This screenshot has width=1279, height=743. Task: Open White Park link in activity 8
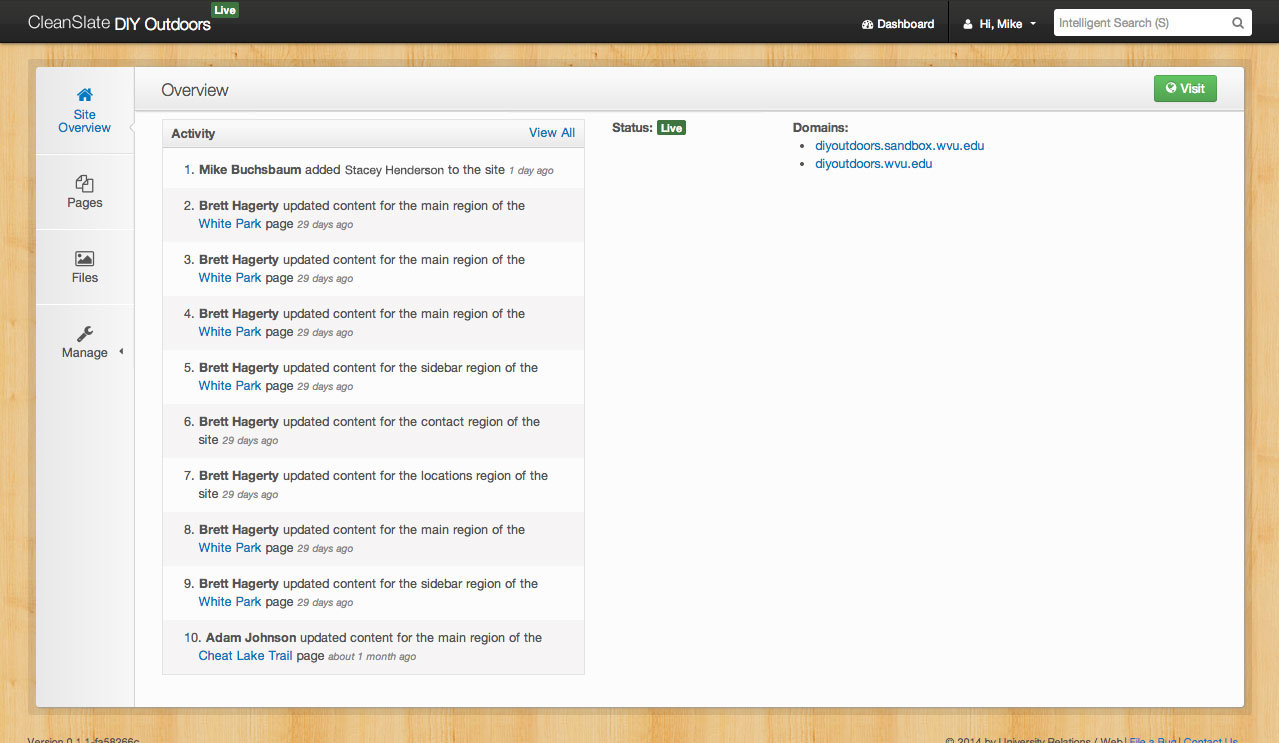pyautogui.click(x=230, y=548)
